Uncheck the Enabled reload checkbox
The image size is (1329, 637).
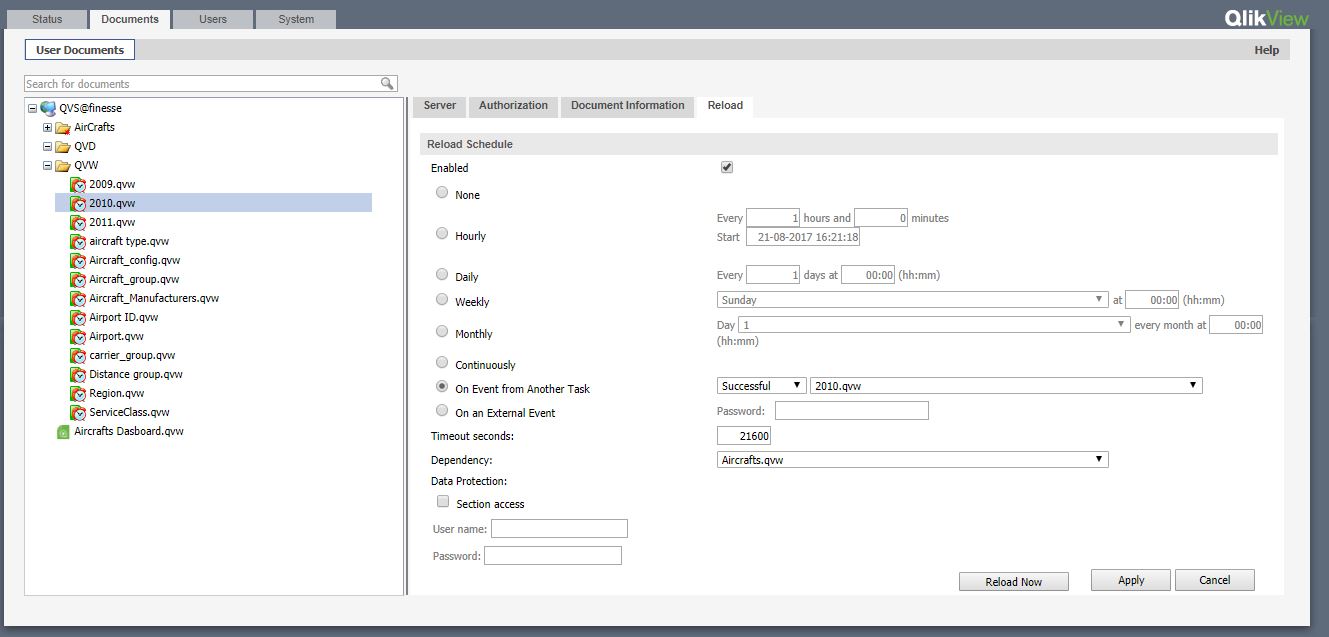click(727, 168)
